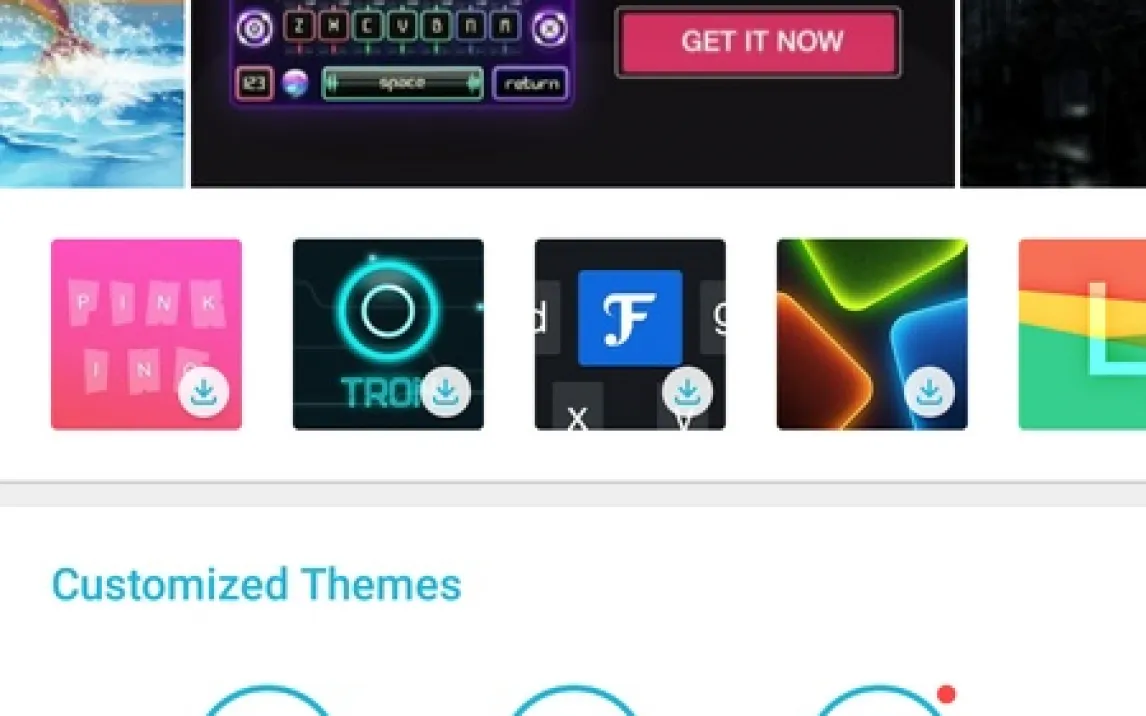Tap the GET IT NOW button
Viewport: 1146px width, 716px height.
pos(758,42)
